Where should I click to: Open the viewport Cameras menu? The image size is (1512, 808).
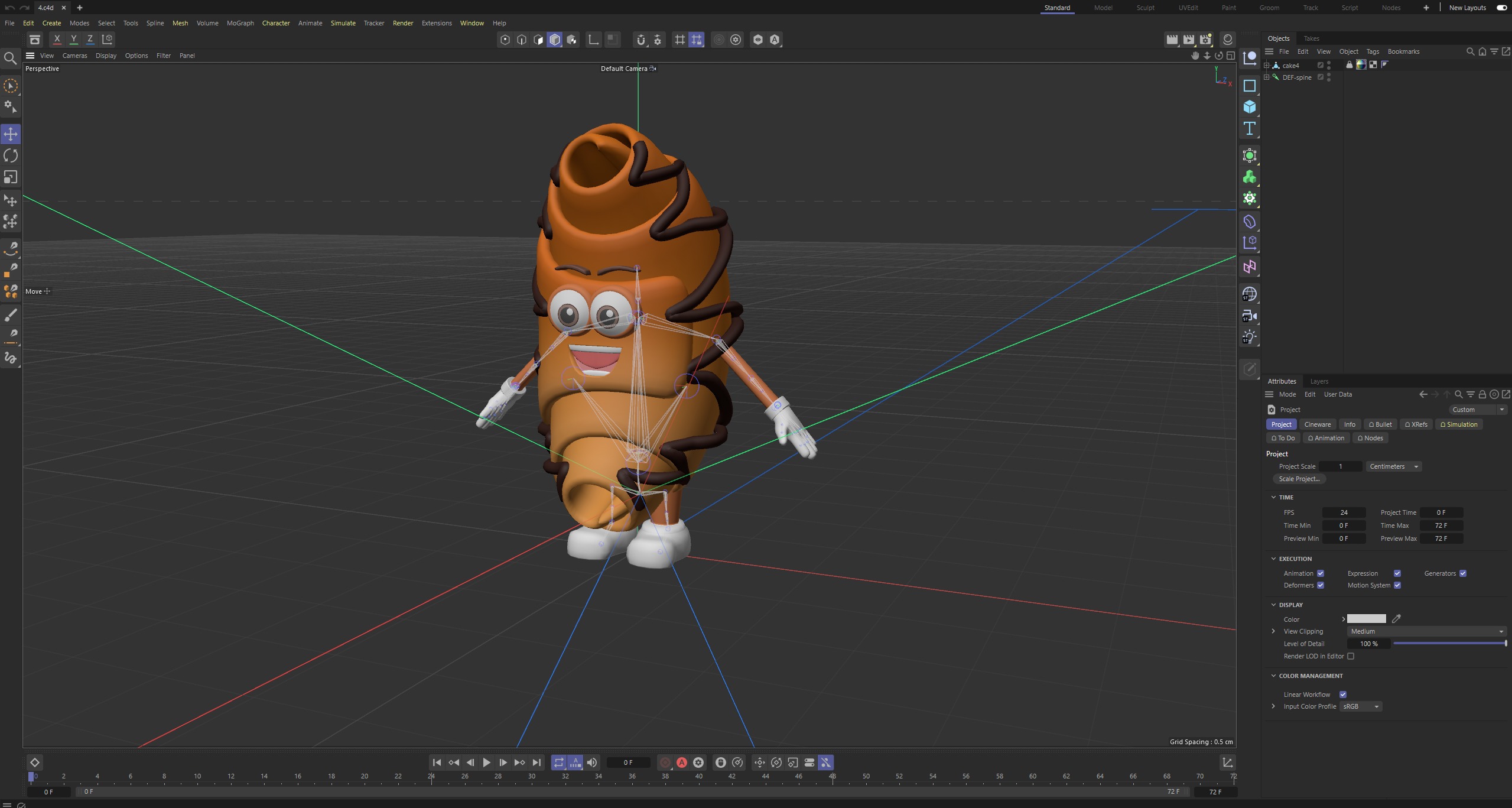pos(74,56)
